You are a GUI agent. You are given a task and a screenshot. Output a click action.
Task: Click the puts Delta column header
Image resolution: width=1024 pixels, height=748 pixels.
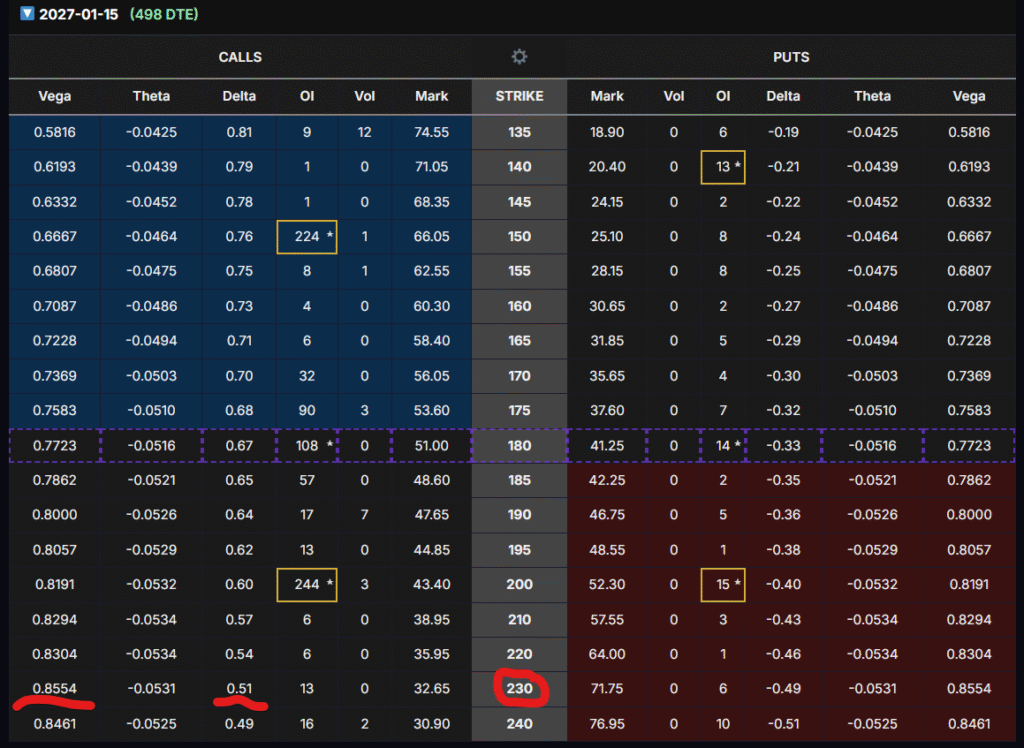(x=784, y=96)
